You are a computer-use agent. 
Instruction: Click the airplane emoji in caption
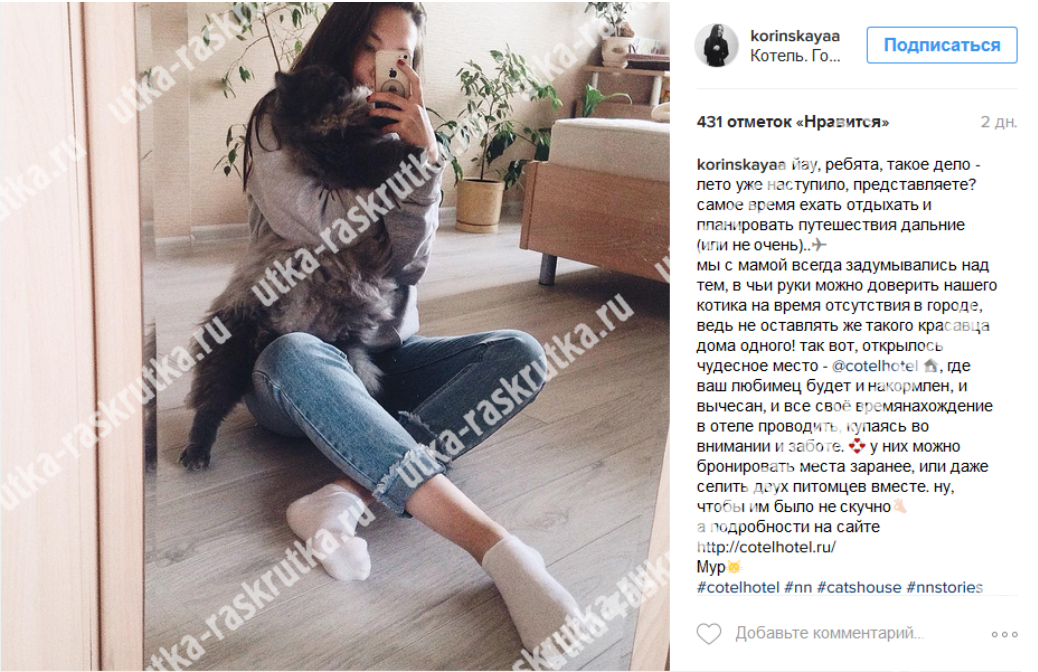coord(820,244)
